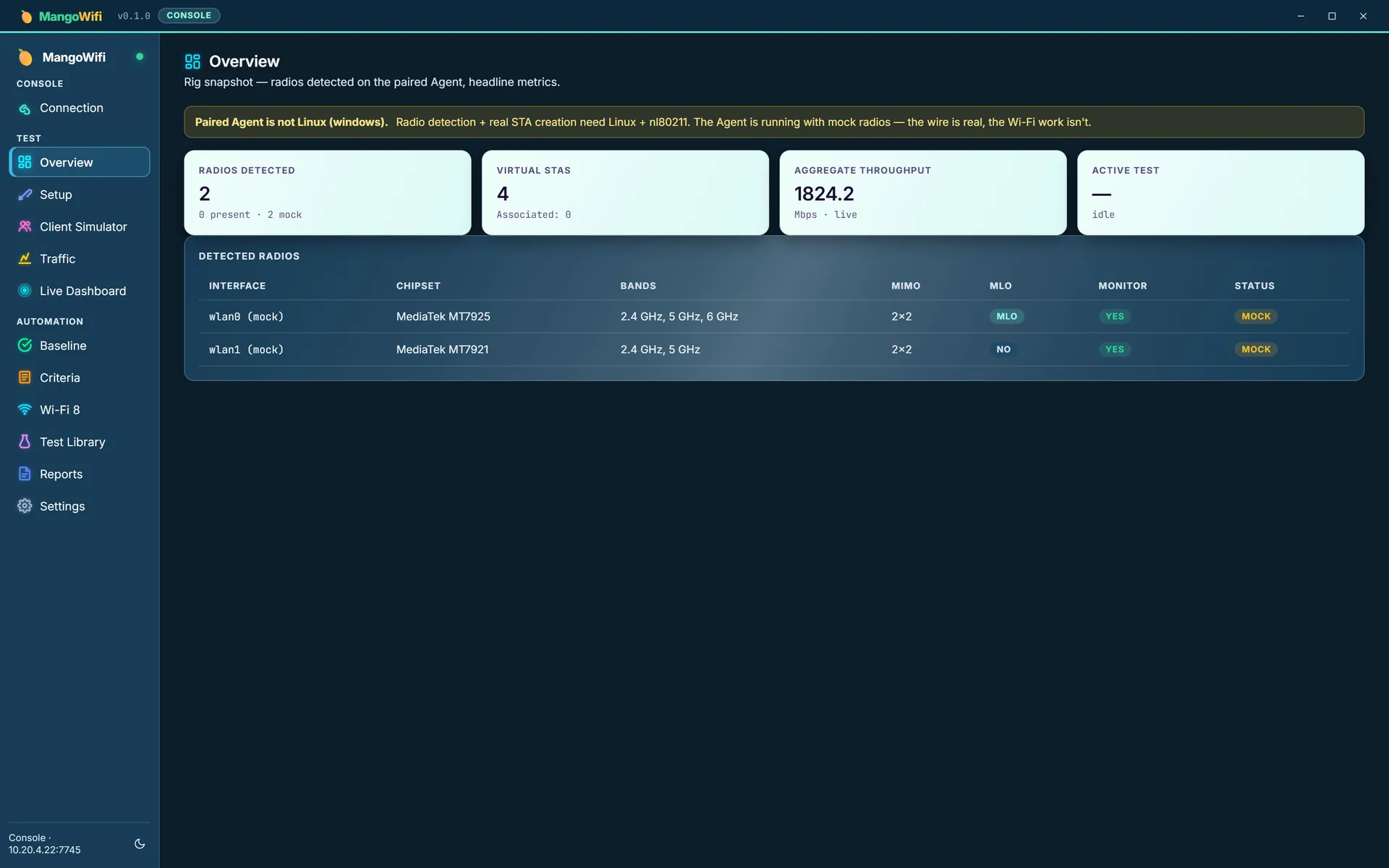Click the Traffic chart icon
This screenshot has width=1389, height=868.
pyautogui.click(x=25, y=258)
